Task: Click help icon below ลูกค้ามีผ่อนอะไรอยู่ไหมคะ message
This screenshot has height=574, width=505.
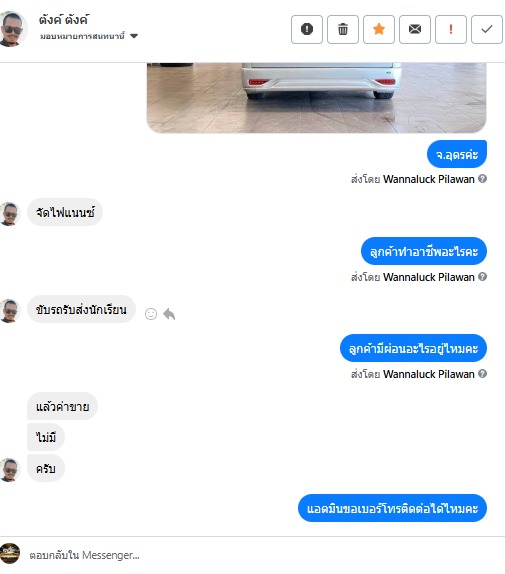Action: (482, 374)
